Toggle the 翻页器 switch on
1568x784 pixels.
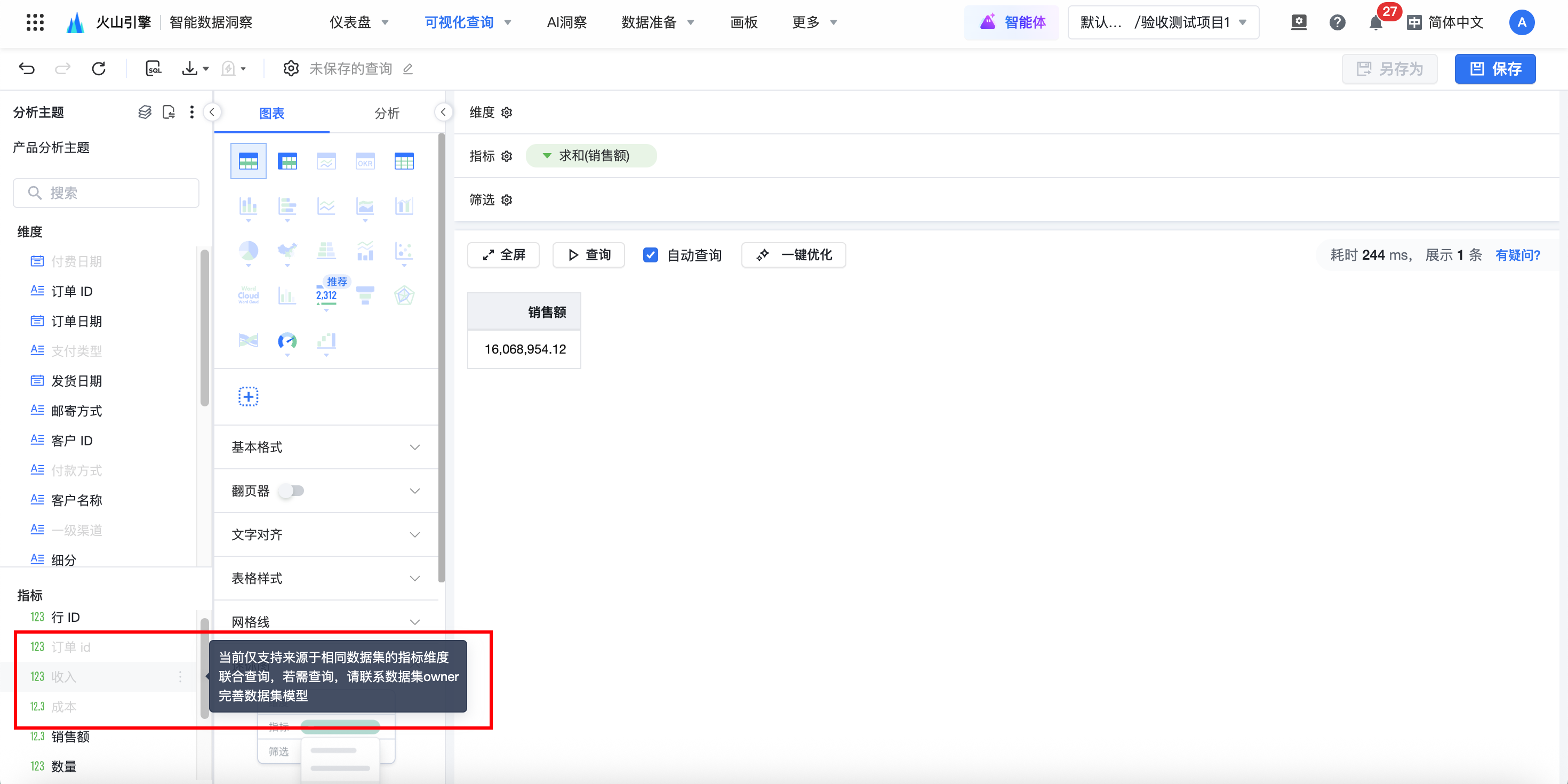[292, 491]
